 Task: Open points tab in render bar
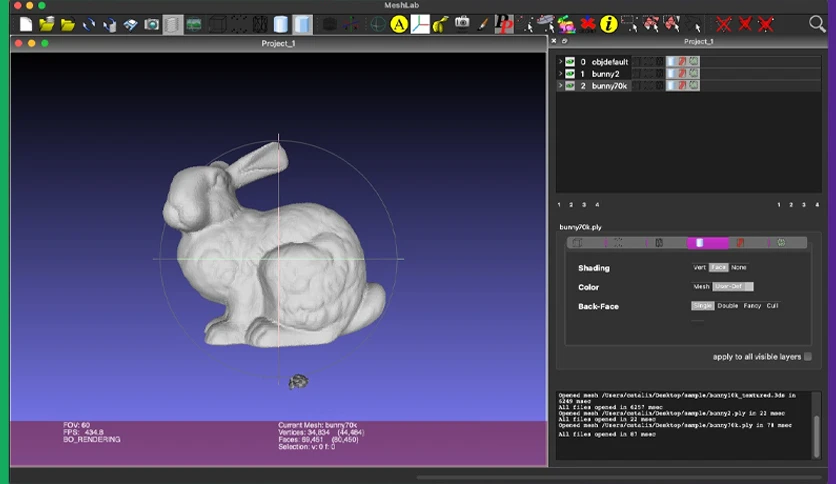(618, 243)
